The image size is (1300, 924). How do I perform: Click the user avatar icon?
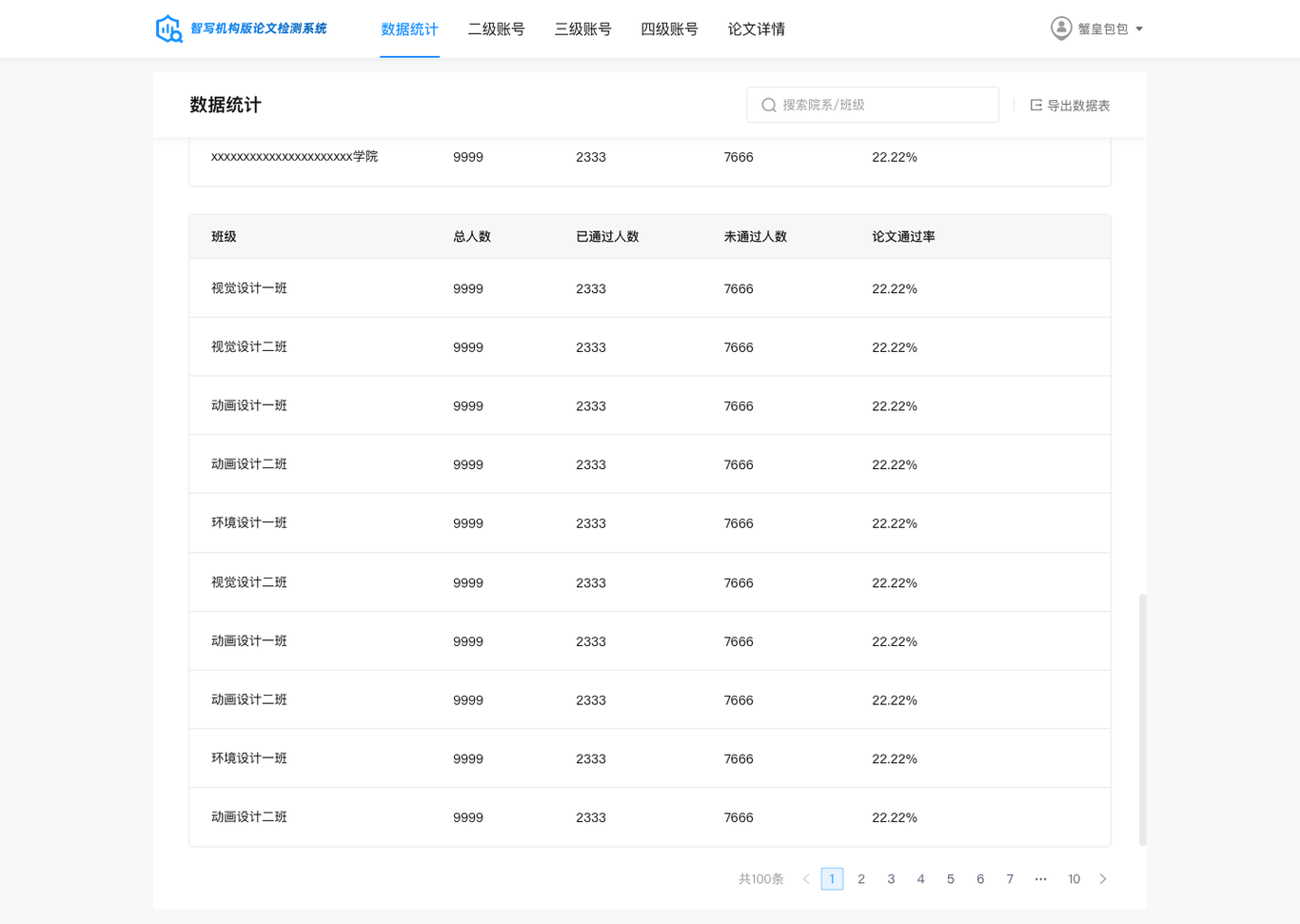[1061, 29]
